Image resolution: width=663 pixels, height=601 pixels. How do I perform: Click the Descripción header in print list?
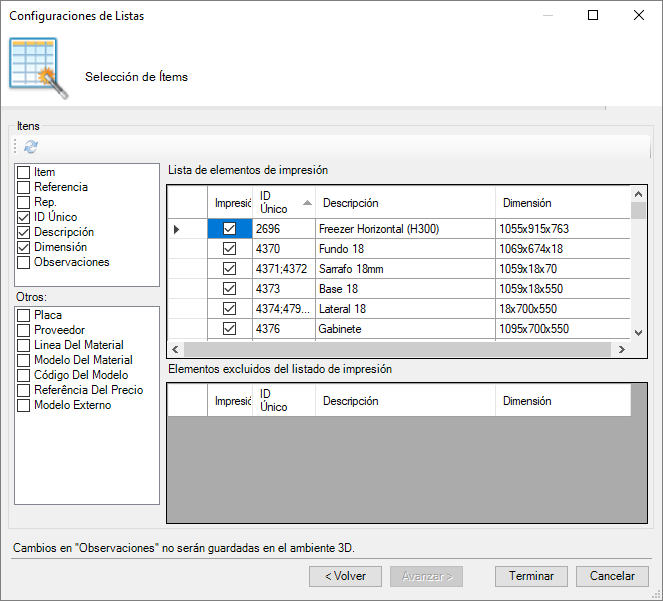[x=405, y=203]
